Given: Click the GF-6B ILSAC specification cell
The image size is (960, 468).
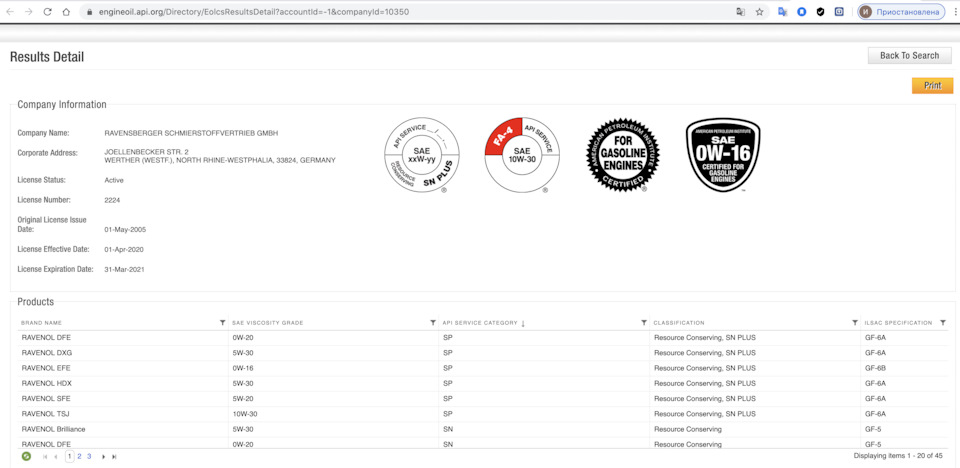Looking at the screenshot, I should point(876,368).
